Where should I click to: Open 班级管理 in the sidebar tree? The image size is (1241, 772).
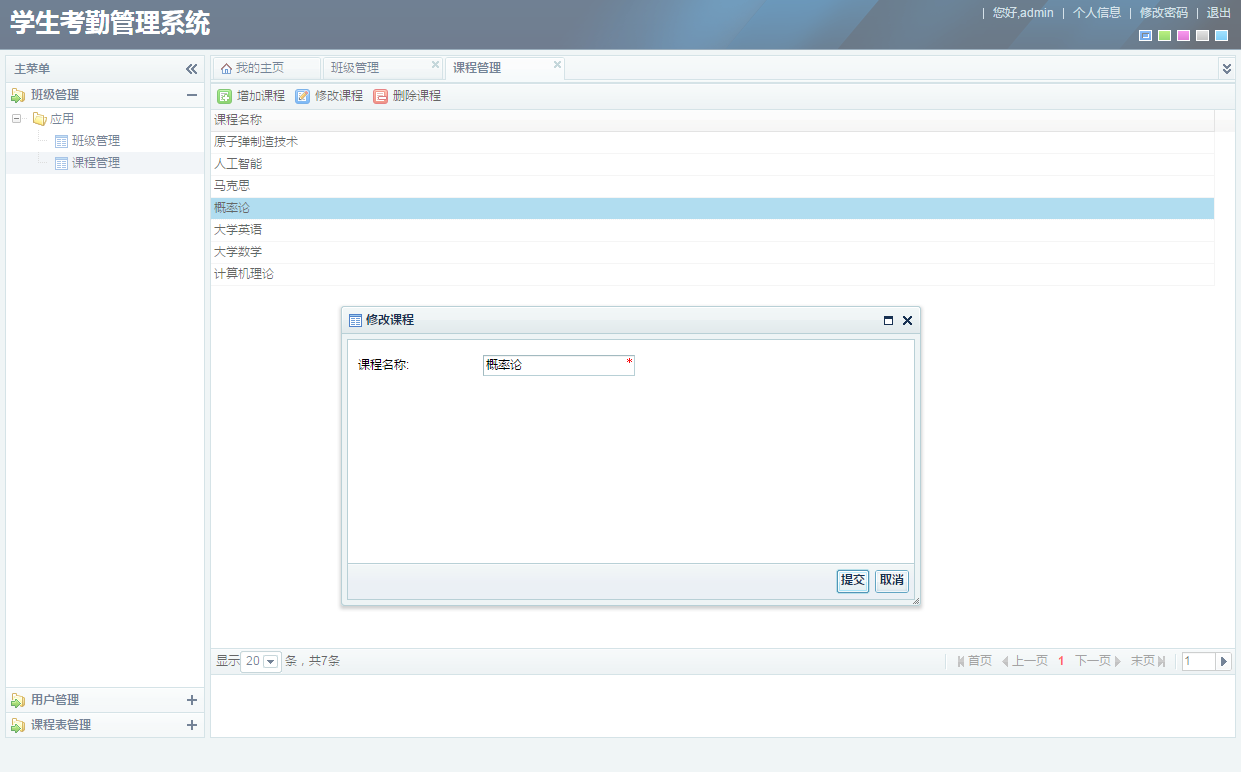point(96,141)
